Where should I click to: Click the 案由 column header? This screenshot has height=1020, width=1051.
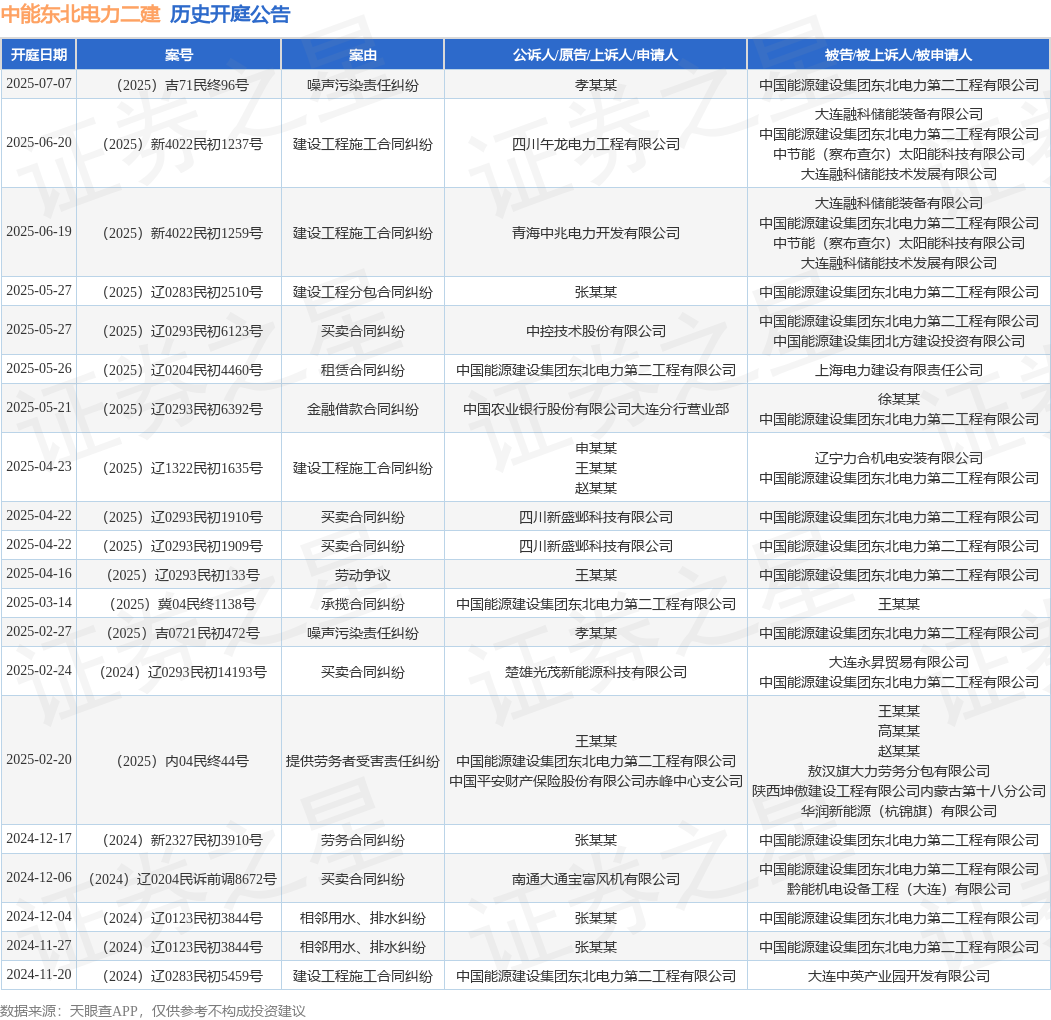click(363, 54)
